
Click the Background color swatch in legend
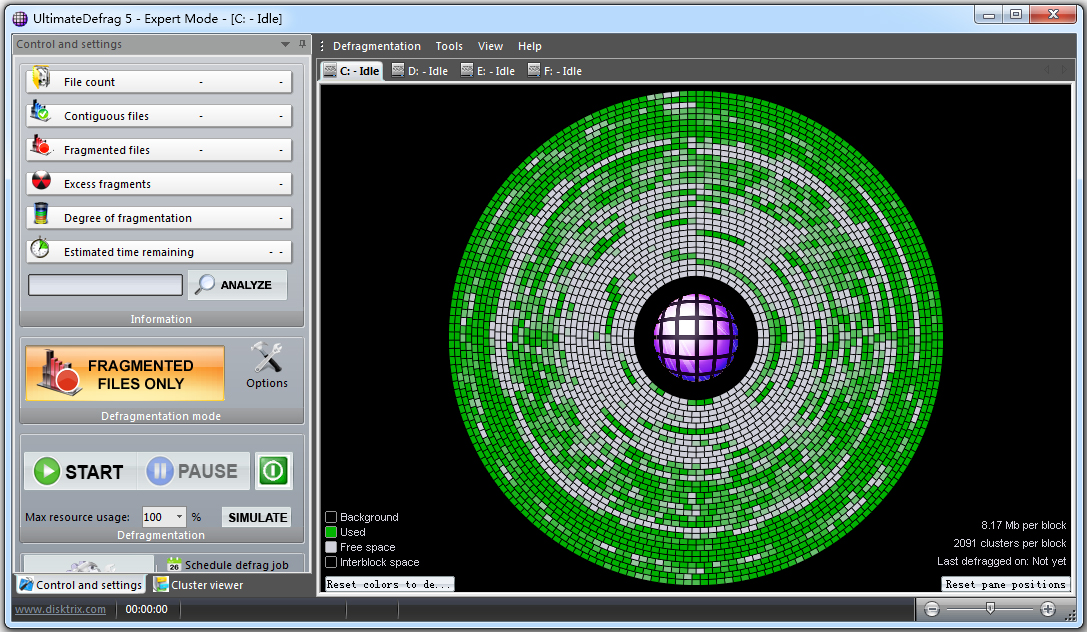pyautogui.click(x=331, y=517)
